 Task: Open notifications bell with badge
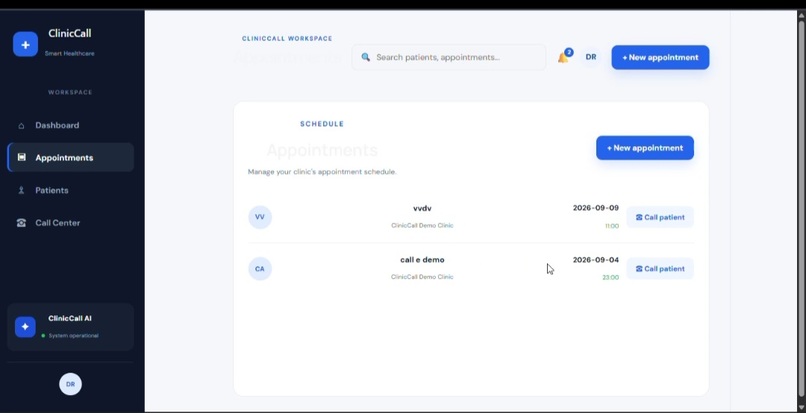click(x=564, y=56)
